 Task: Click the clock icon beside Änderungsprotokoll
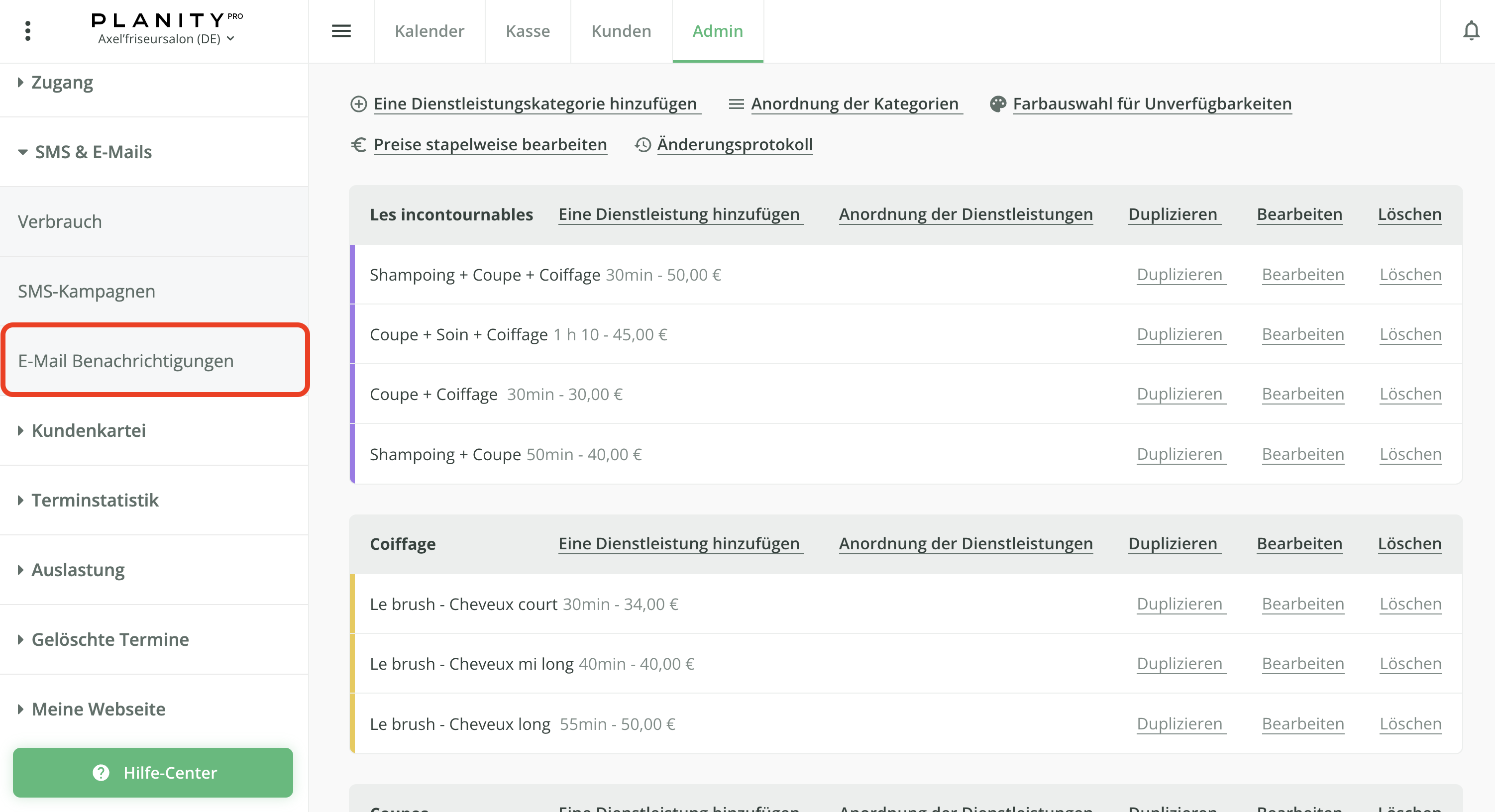[642, 144]
